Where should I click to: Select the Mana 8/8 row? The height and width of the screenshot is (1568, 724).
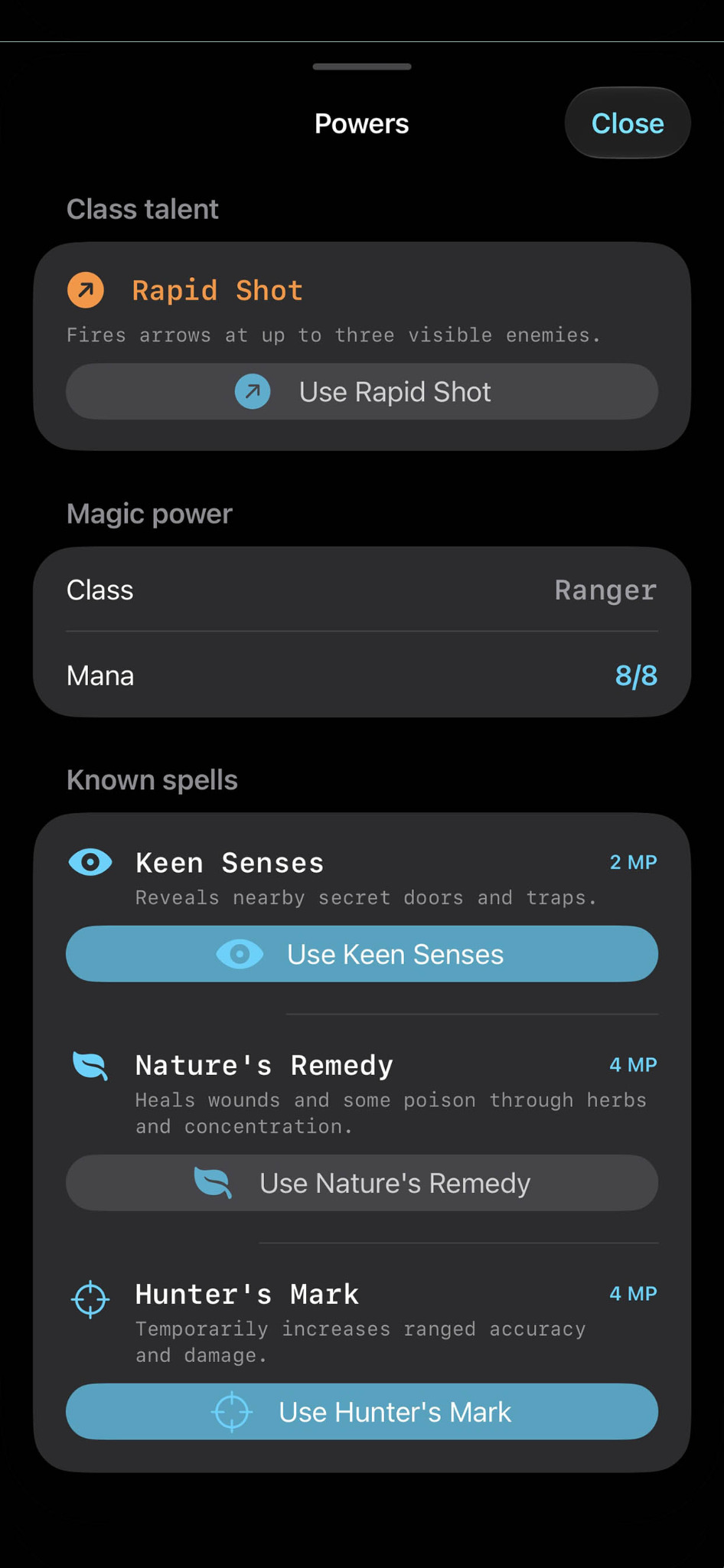[362, 675]
